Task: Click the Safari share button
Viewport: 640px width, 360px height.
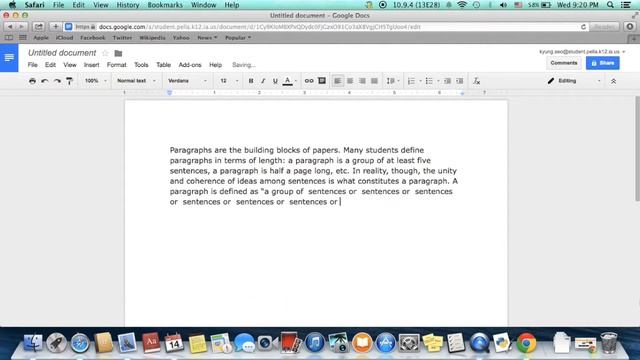Action: click(x=38, y=27)
